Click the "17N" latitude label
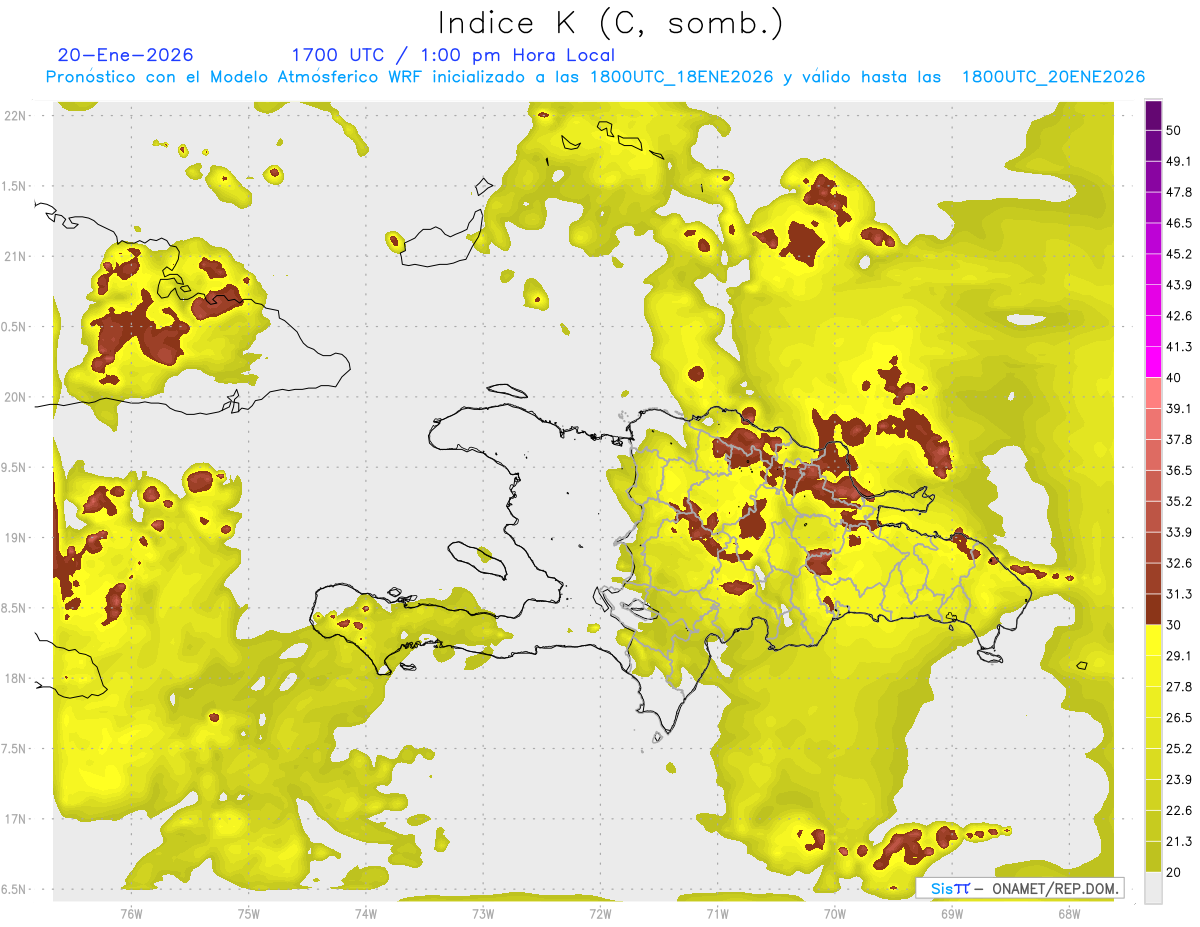 [x=16, y=819]
